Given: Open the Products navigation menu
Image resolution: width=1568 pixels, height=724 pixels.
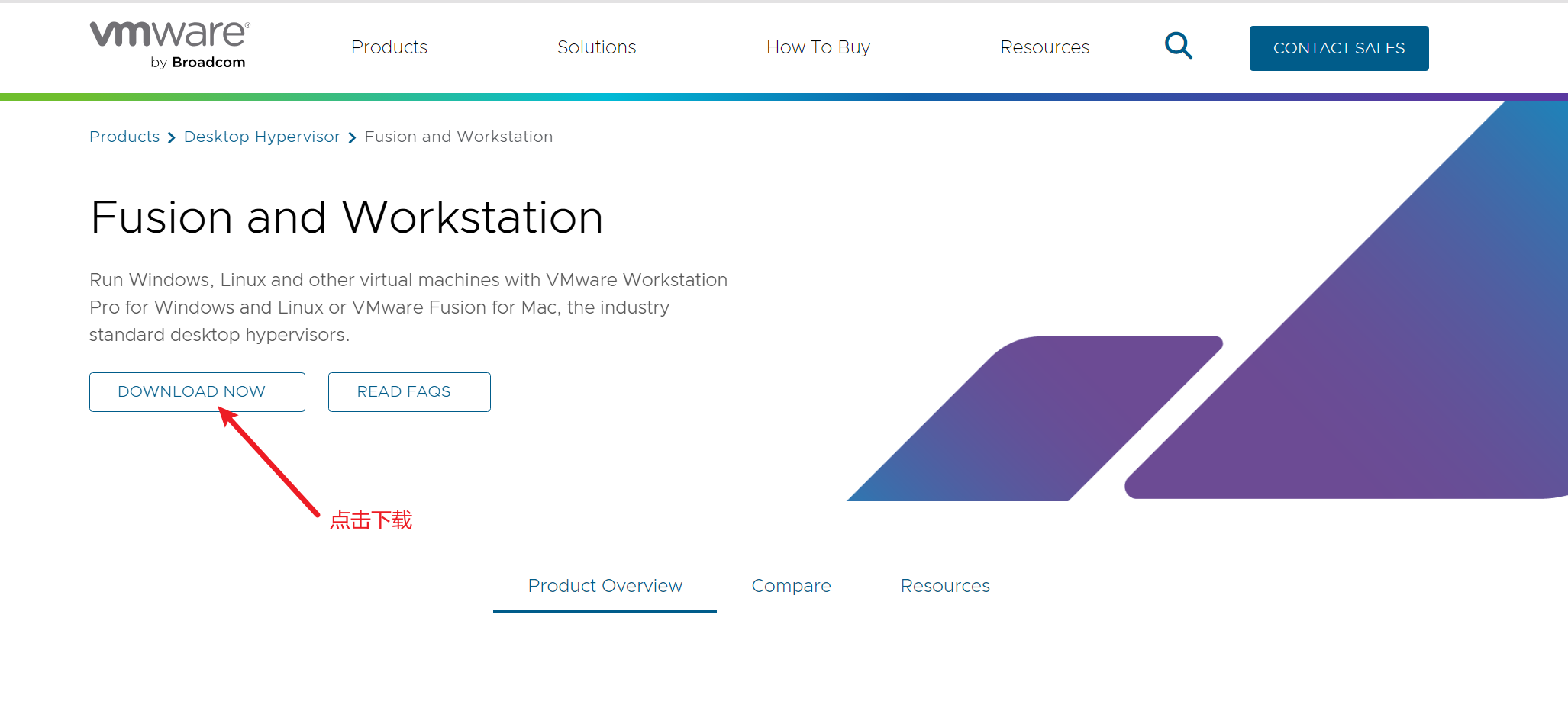Looking at the screenshot, I should click(389, 47).
